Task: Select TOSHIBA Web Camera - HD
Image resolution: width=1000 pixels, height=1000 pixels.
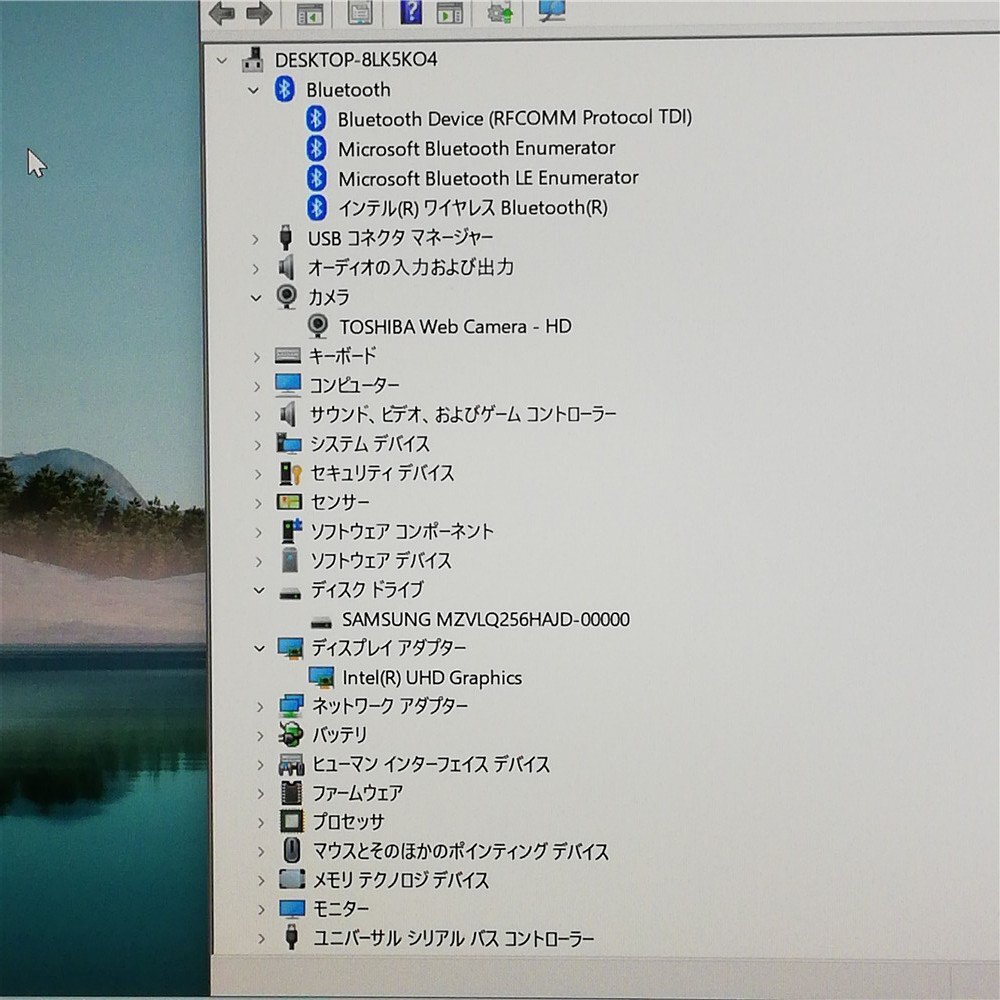Action: pos(455,327)
